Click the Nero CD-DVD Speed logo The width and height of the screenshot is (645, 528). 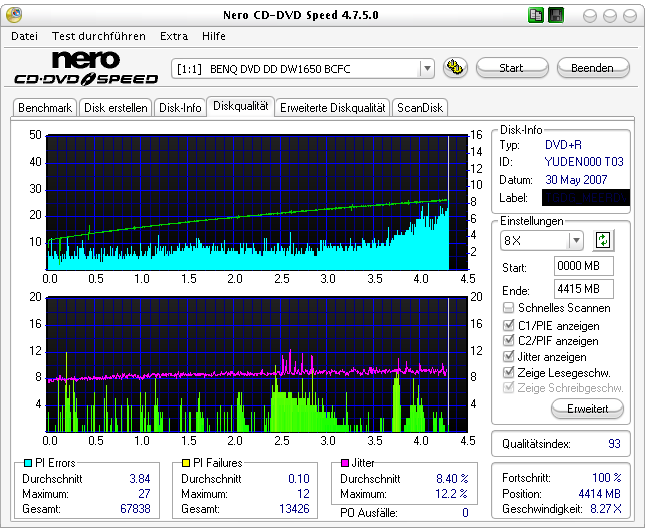click(86, 68)
